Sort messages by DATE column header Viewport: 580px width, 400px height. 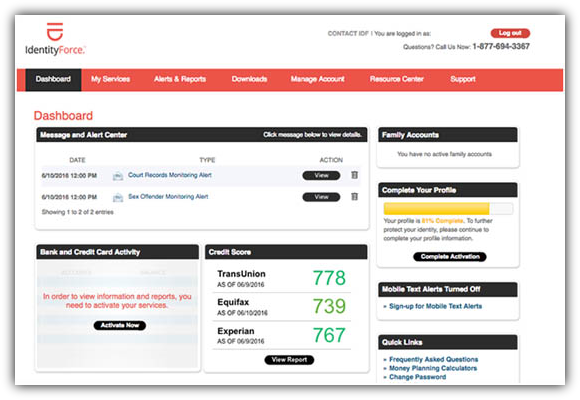pos(77,160)
